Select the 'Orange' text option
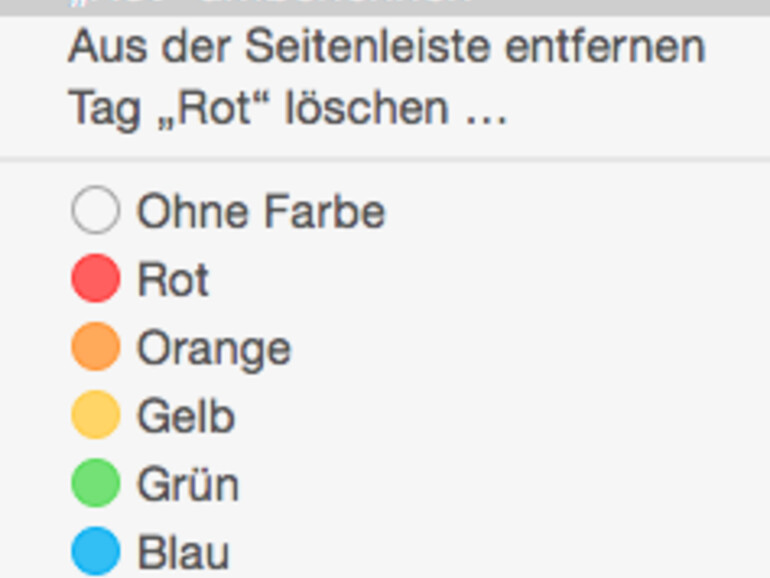This screenshot has width=770, height=578. point(213,348)
